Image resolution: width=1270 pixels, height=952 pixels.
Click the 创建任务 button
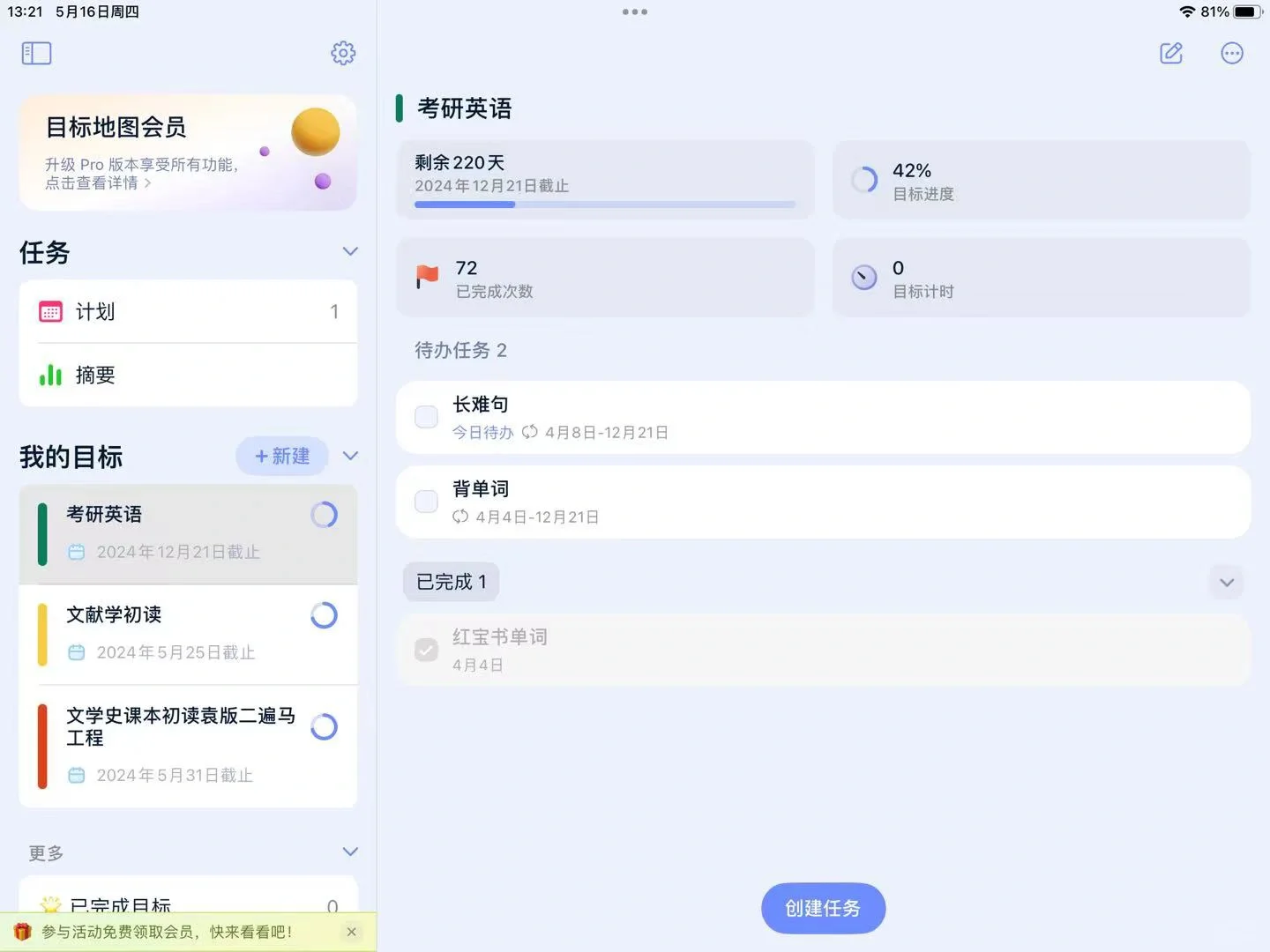(823, 908)
